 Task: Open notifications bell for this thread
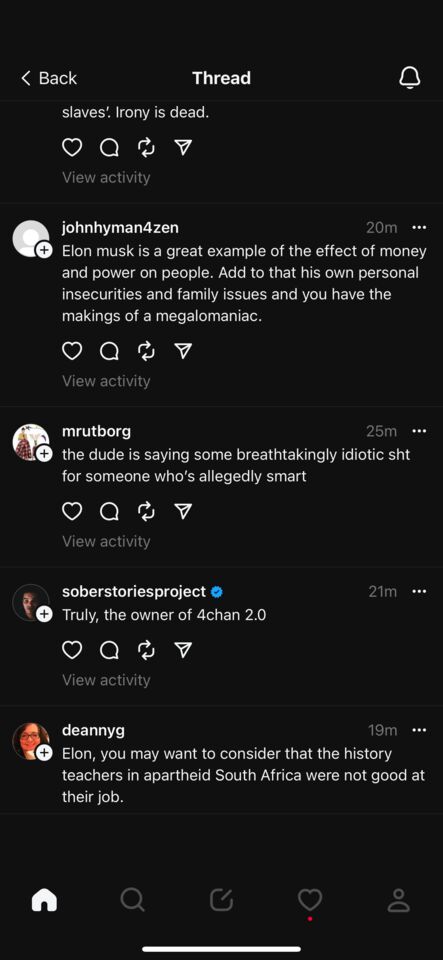point(409,78)
